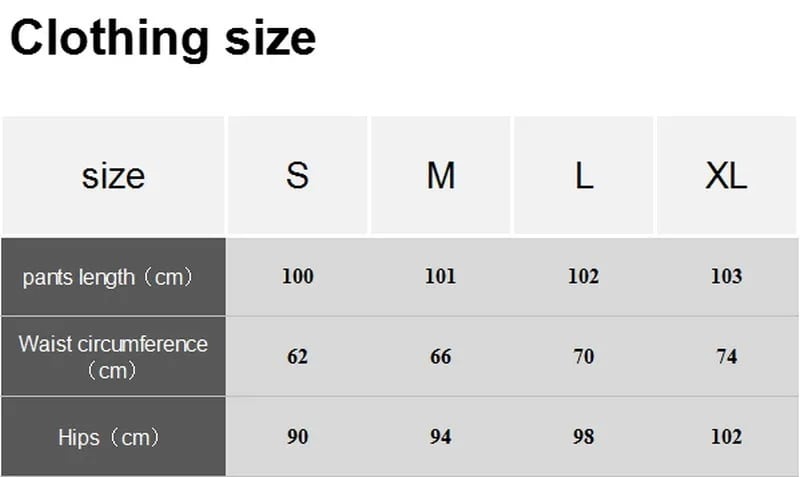Select the Waist circumference row label

pos(113,357)
